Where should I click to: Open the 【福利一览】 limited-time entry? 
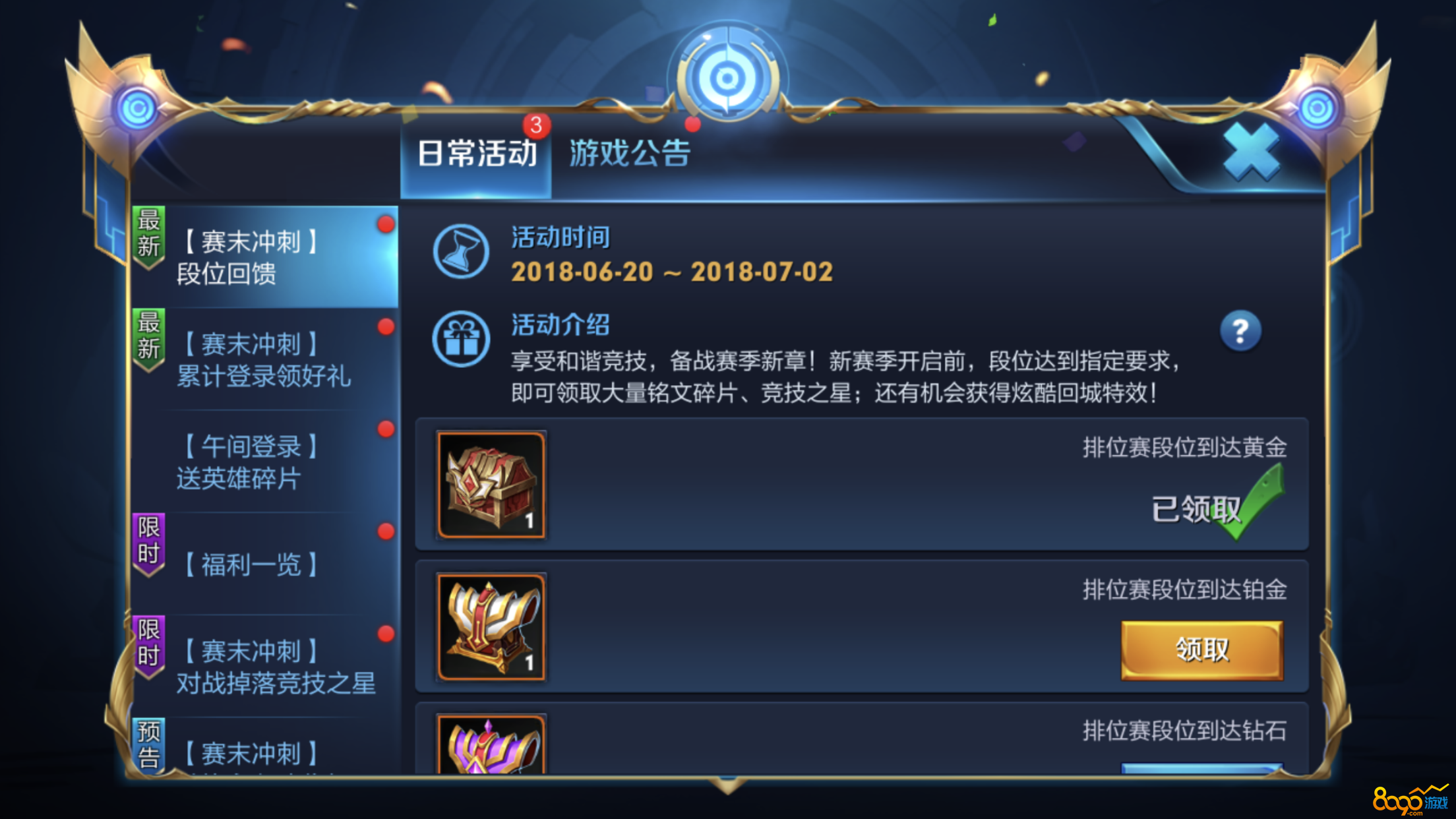pos(265,564)
